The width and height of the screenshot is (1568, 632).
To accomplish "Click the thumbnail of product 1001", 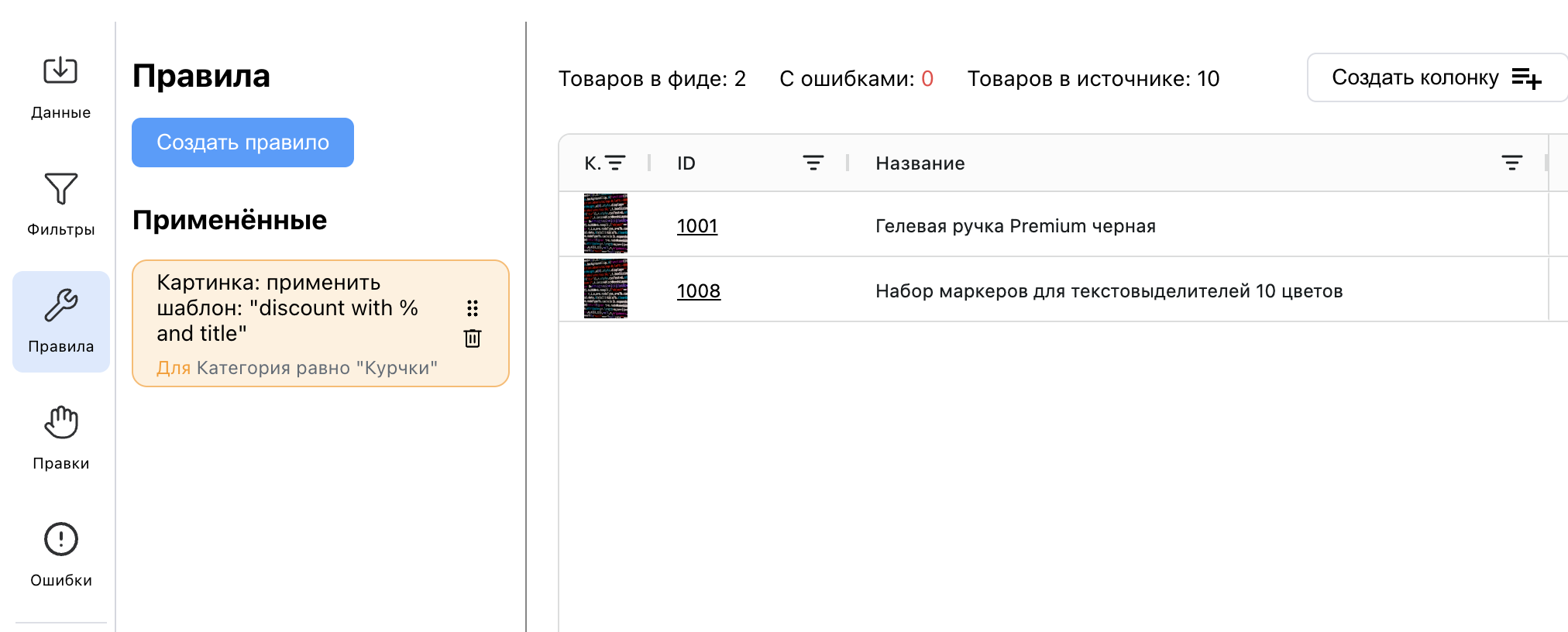I will (x=605, y=224).
